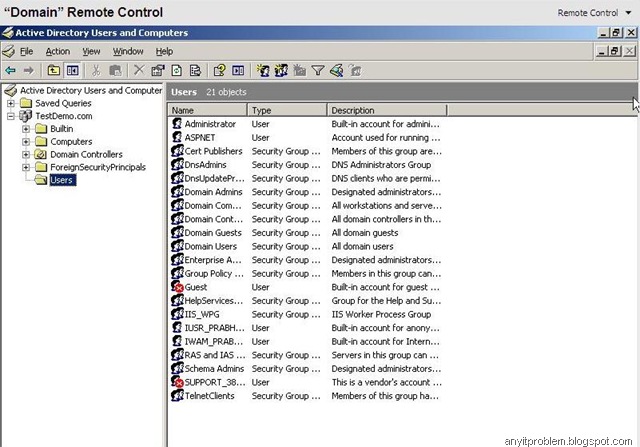Toggle the Show/Hide Console Tree icon
Screen dimensions: 640x447
point(73,71)
